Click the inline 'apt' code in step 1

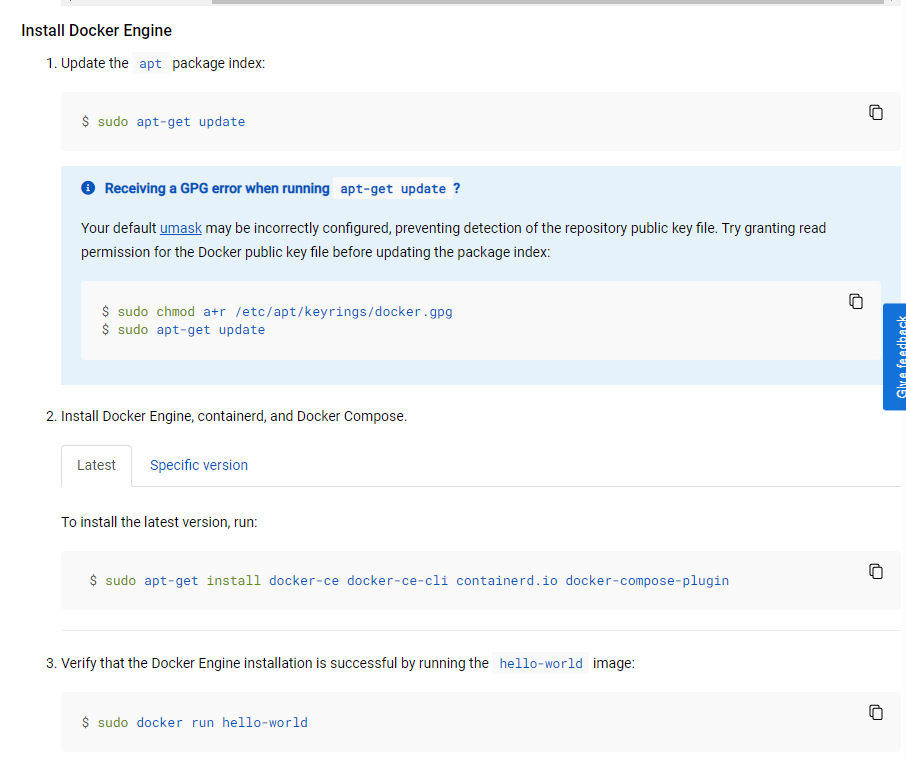[150, 63]
